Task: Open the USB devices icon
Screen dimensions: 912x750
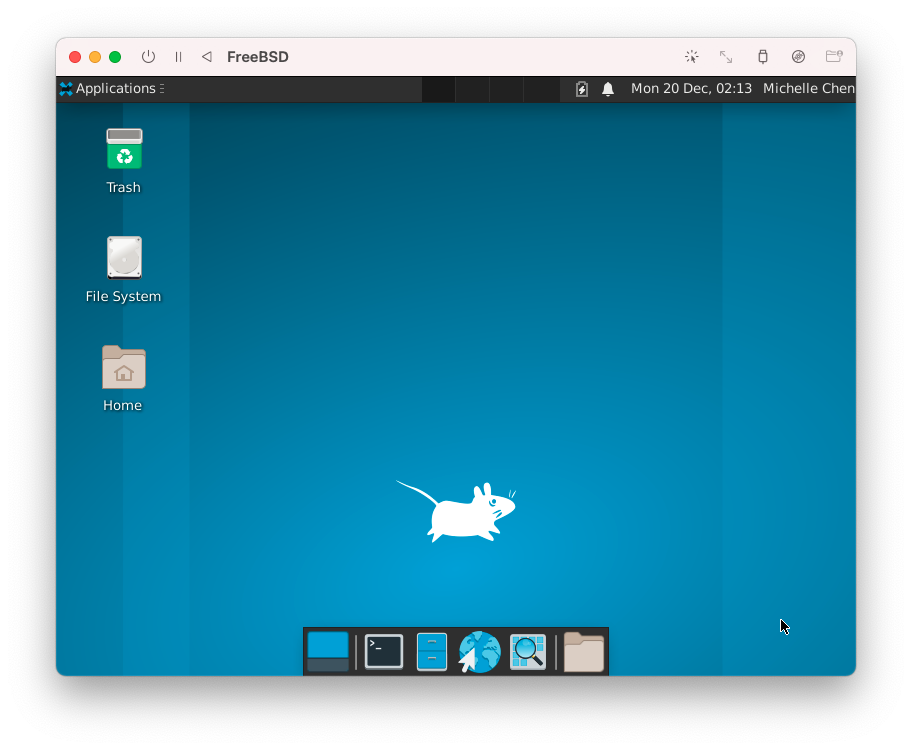Action: [763, 56]
